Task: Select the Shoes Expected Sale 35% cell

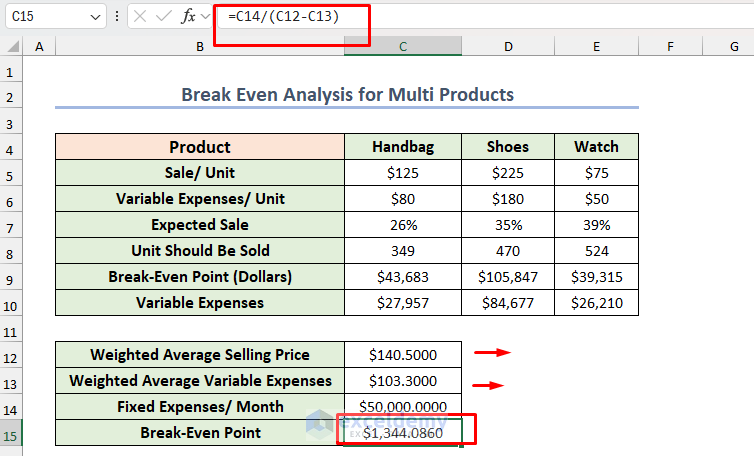Action: pos(508,225)
